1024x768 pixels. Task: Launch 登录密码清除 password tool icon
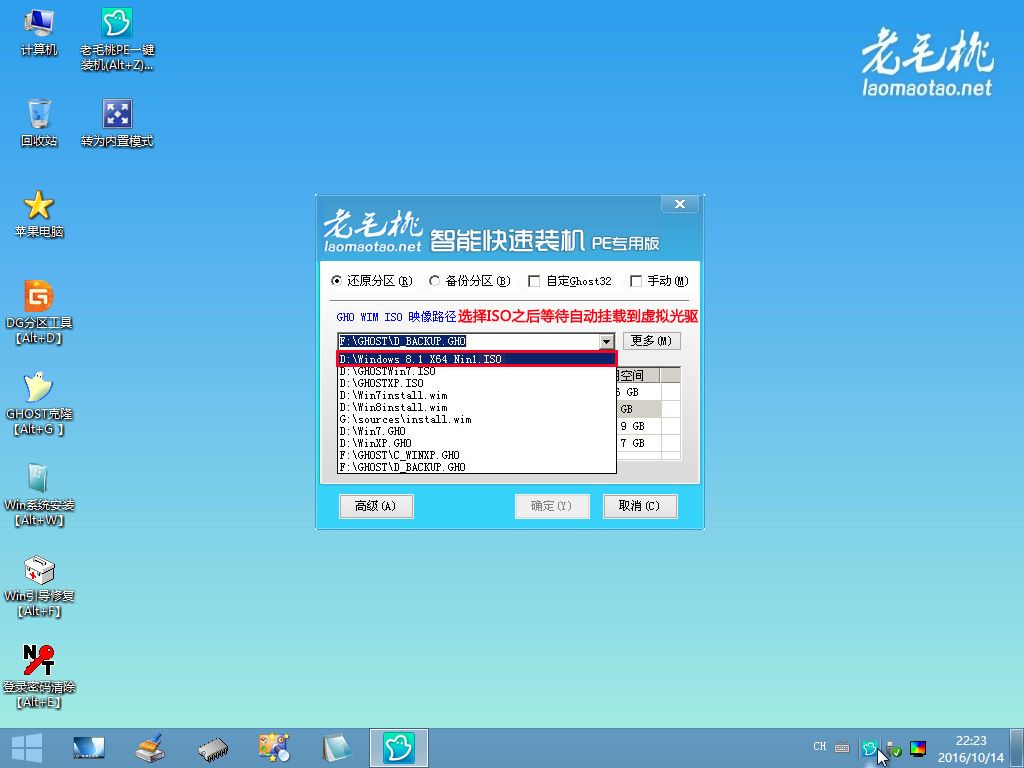tap(39, 662)
